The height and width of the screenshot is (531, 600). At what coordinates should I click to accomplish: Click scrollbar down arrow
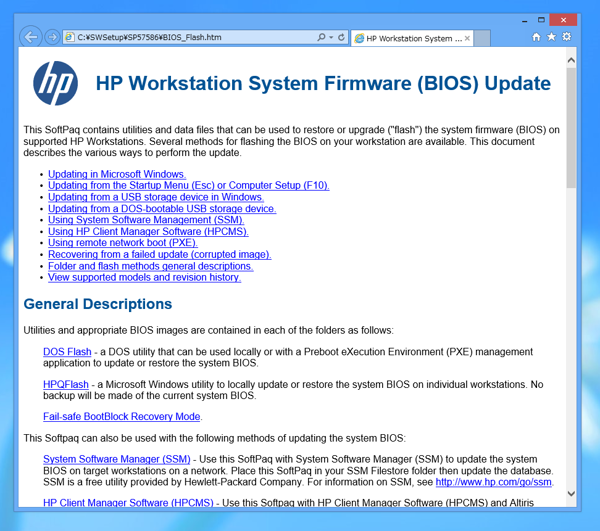[x=571, y=494]
